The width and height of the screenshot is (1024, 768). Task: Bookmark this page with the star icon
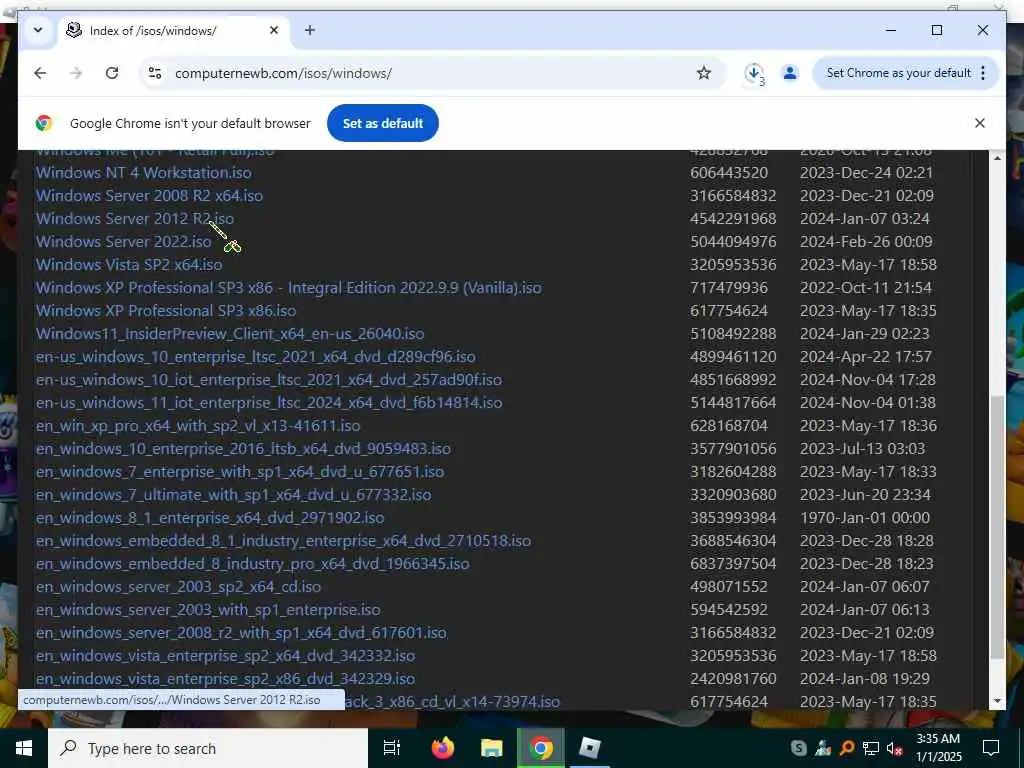point(703,73)
